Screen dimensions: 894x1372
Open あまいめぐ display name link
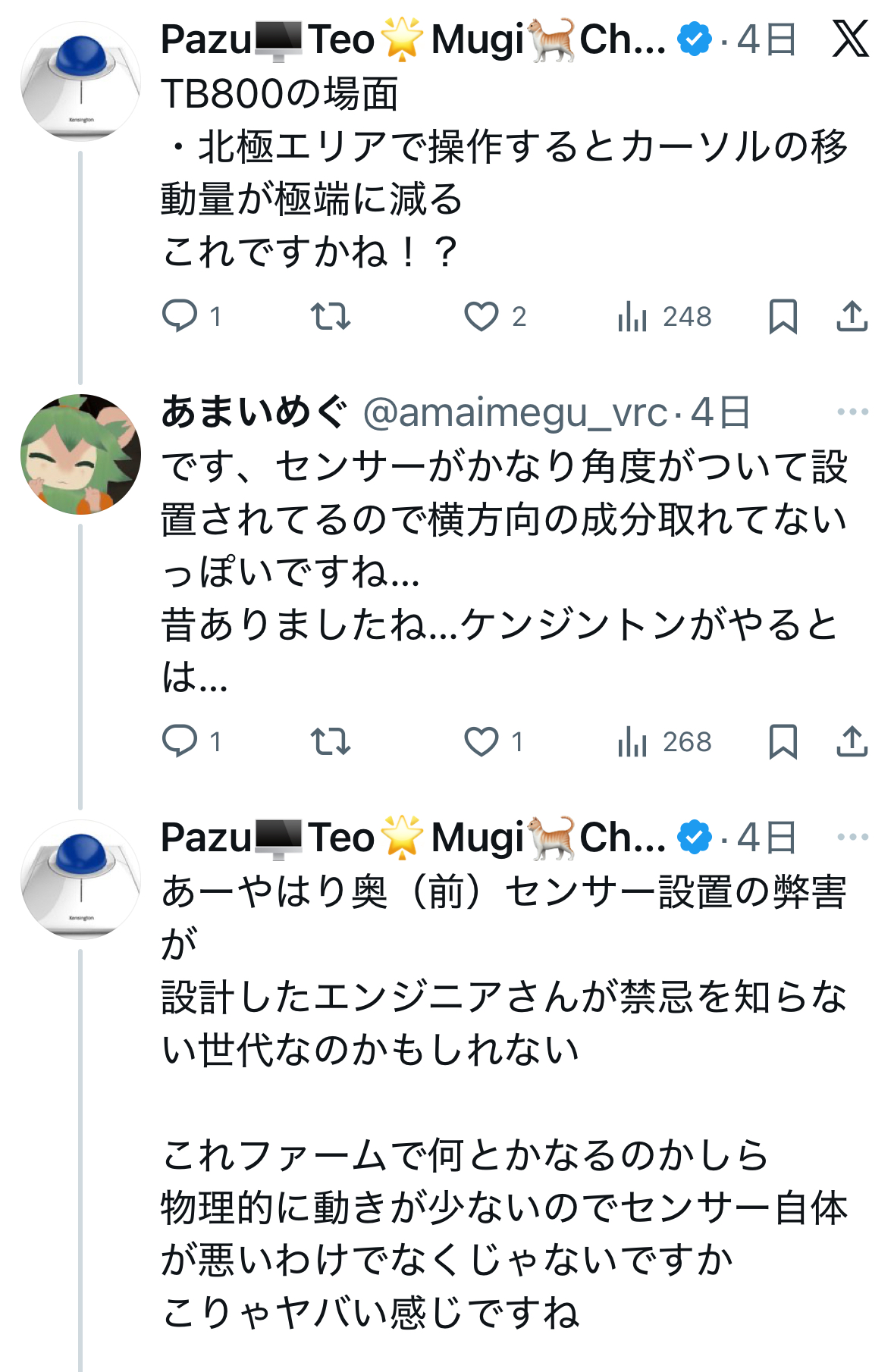254,413
